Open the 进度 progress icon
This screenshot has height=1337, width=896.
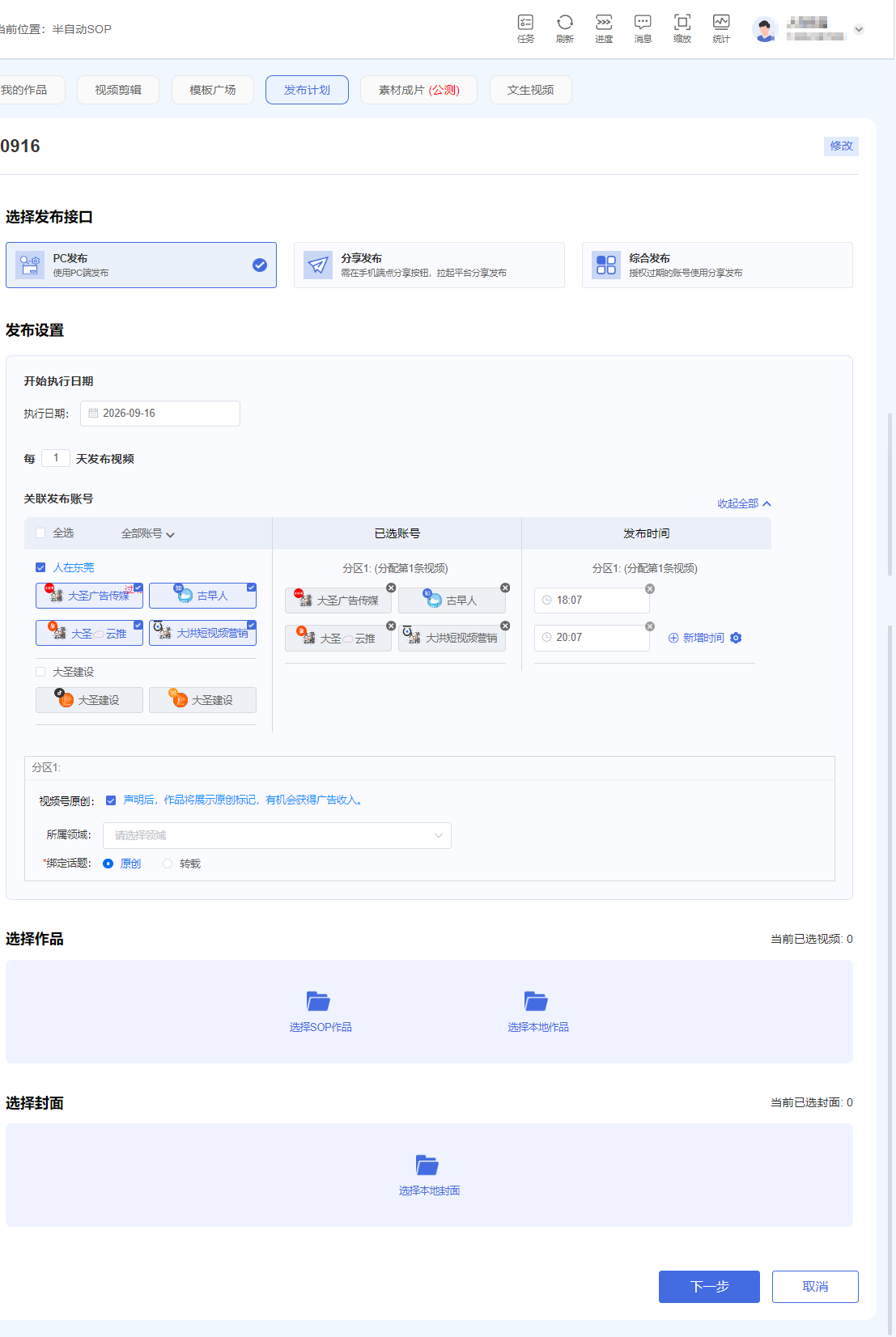pos(604,28)
